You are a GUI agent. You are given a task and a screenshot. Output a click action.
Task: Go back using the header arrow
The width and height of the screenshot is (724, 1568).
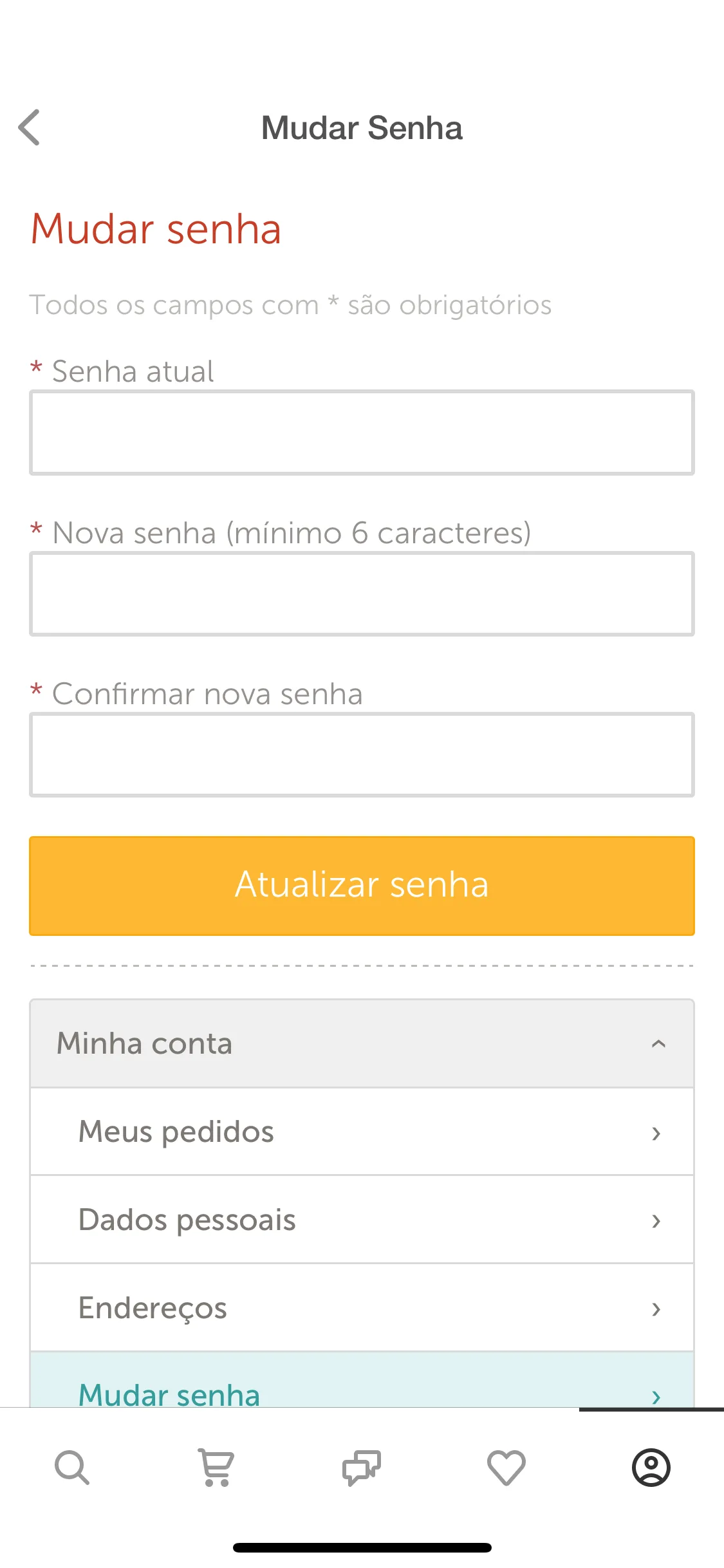click(29, 127)
